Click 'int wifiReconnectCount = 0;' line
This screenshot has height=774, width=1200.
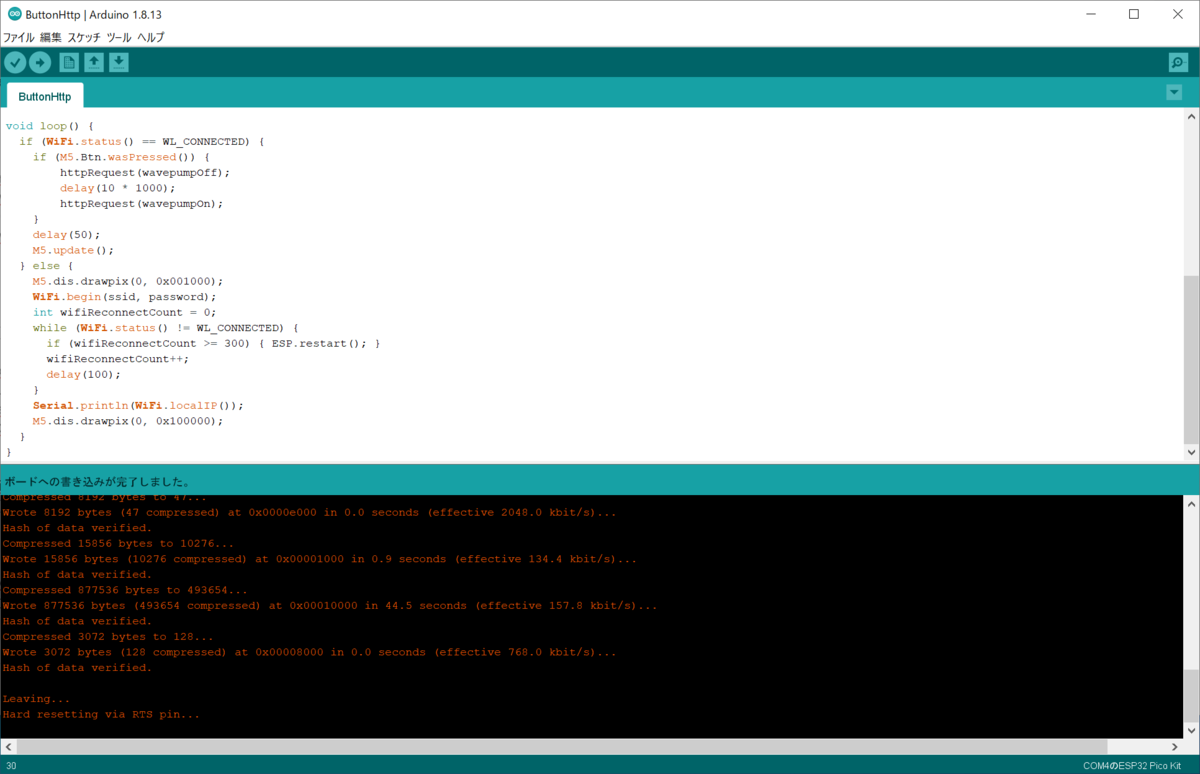point(124,312)
